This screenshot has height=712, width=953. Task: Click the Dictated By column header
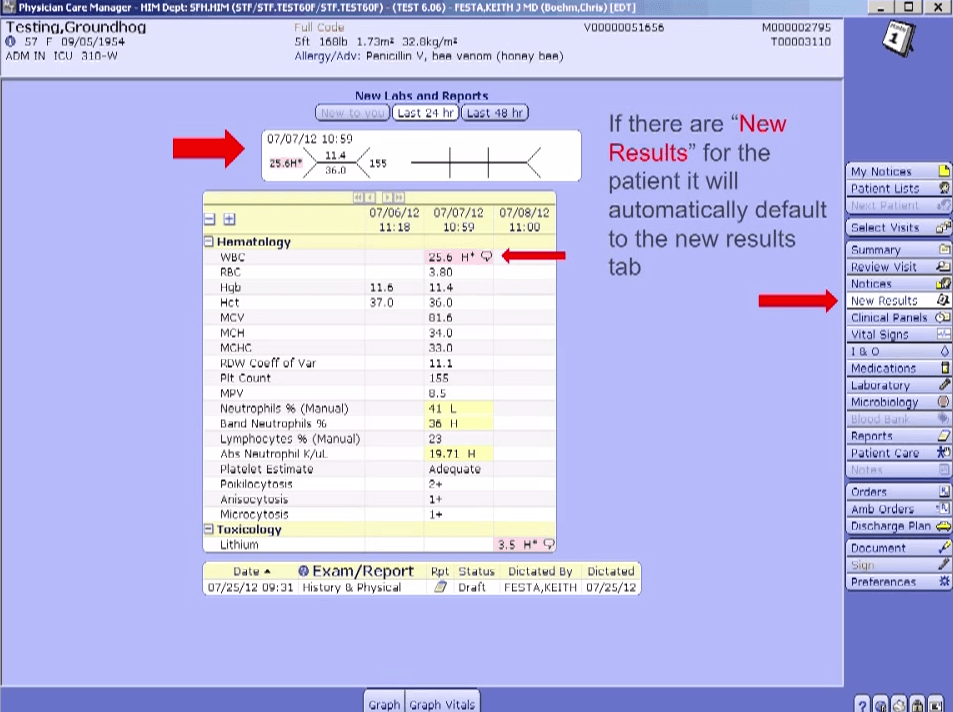540,572
